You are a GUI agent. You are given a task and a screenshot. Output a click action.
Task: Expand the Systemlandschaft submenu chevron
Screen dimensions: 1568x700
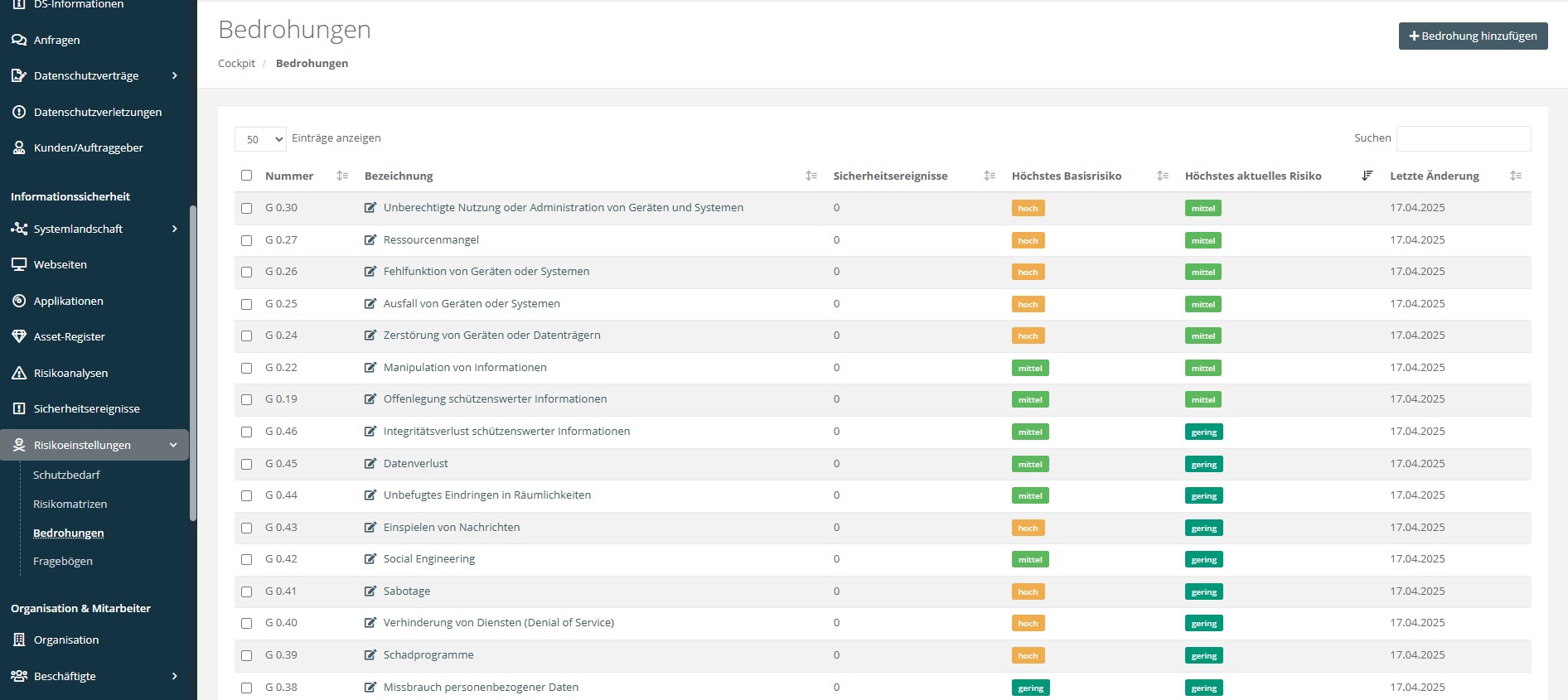pyautogui.click(x=174, y=229)
